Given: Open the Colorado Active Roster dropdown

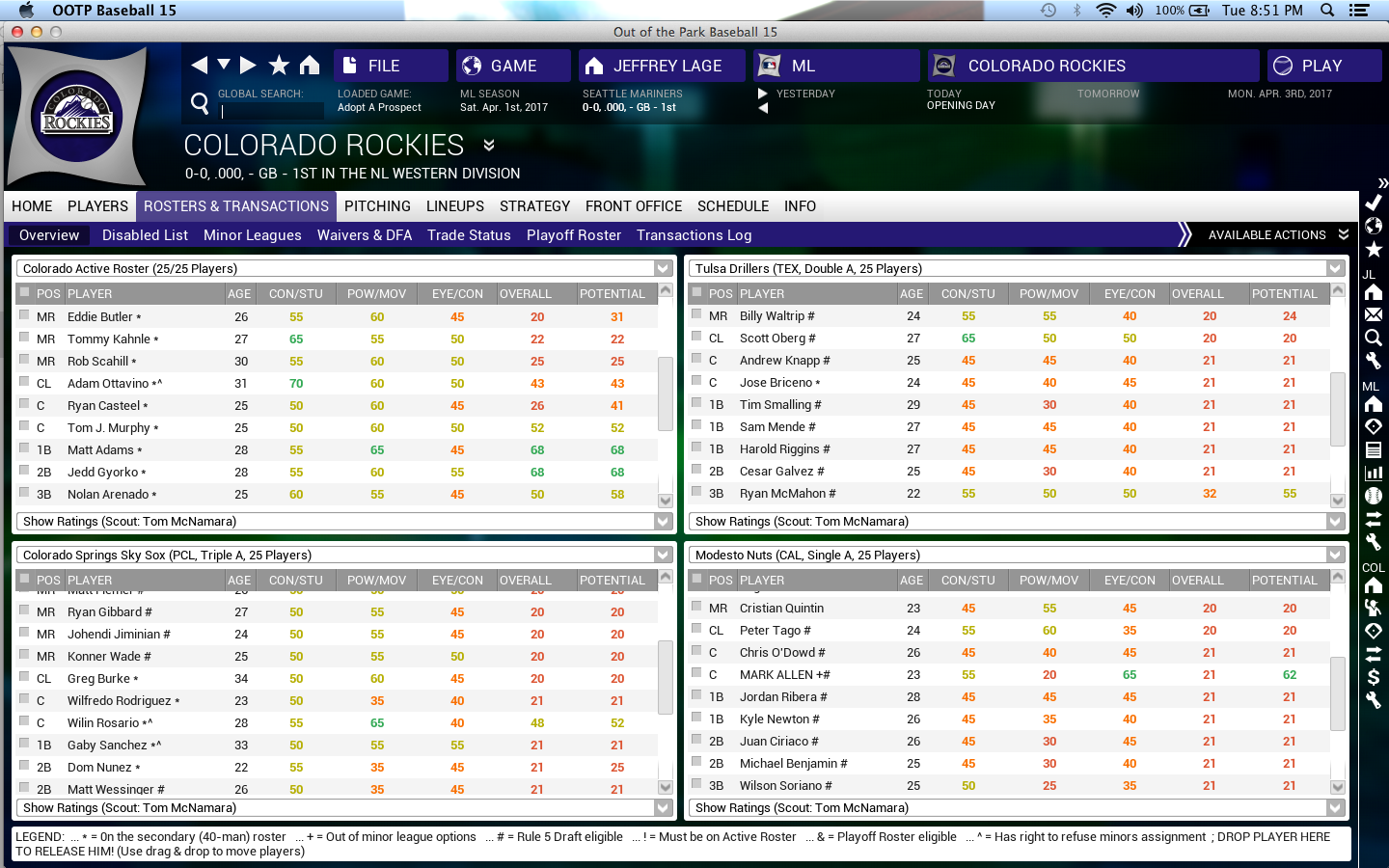Looking at the screenshot, I should pyautogui.click(x=663, y=268).
